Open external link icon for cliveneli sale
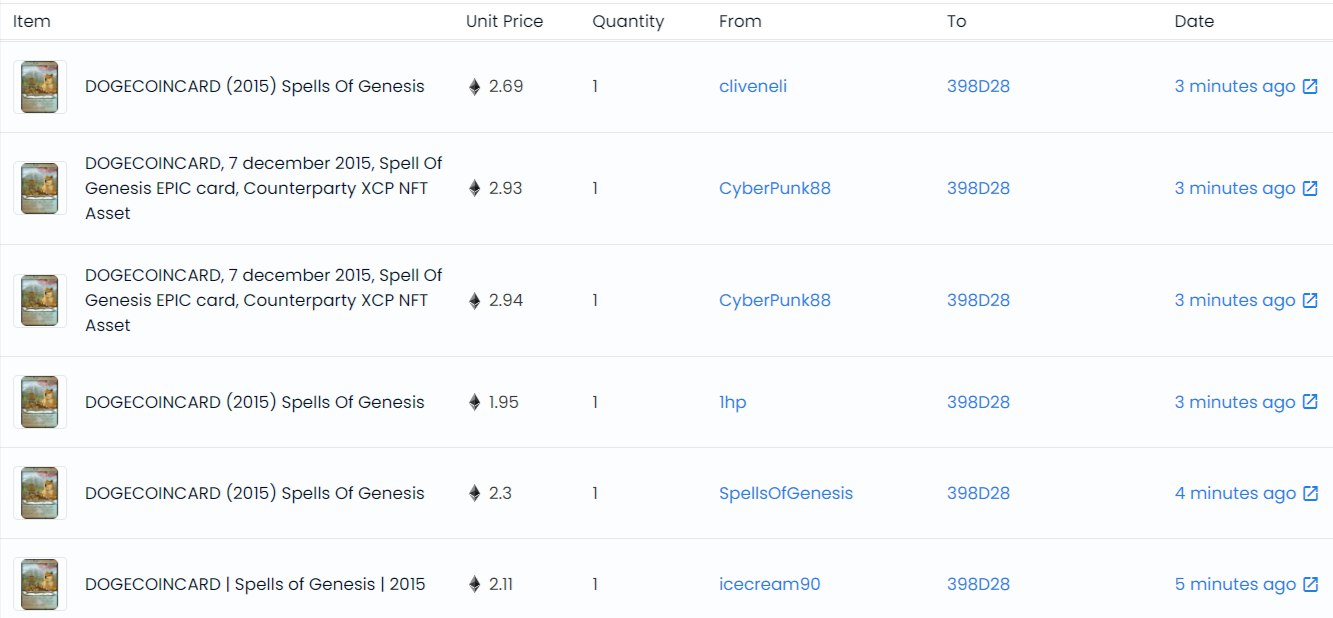Viewport: 1333px width, 618px height. click(1309, 87)
